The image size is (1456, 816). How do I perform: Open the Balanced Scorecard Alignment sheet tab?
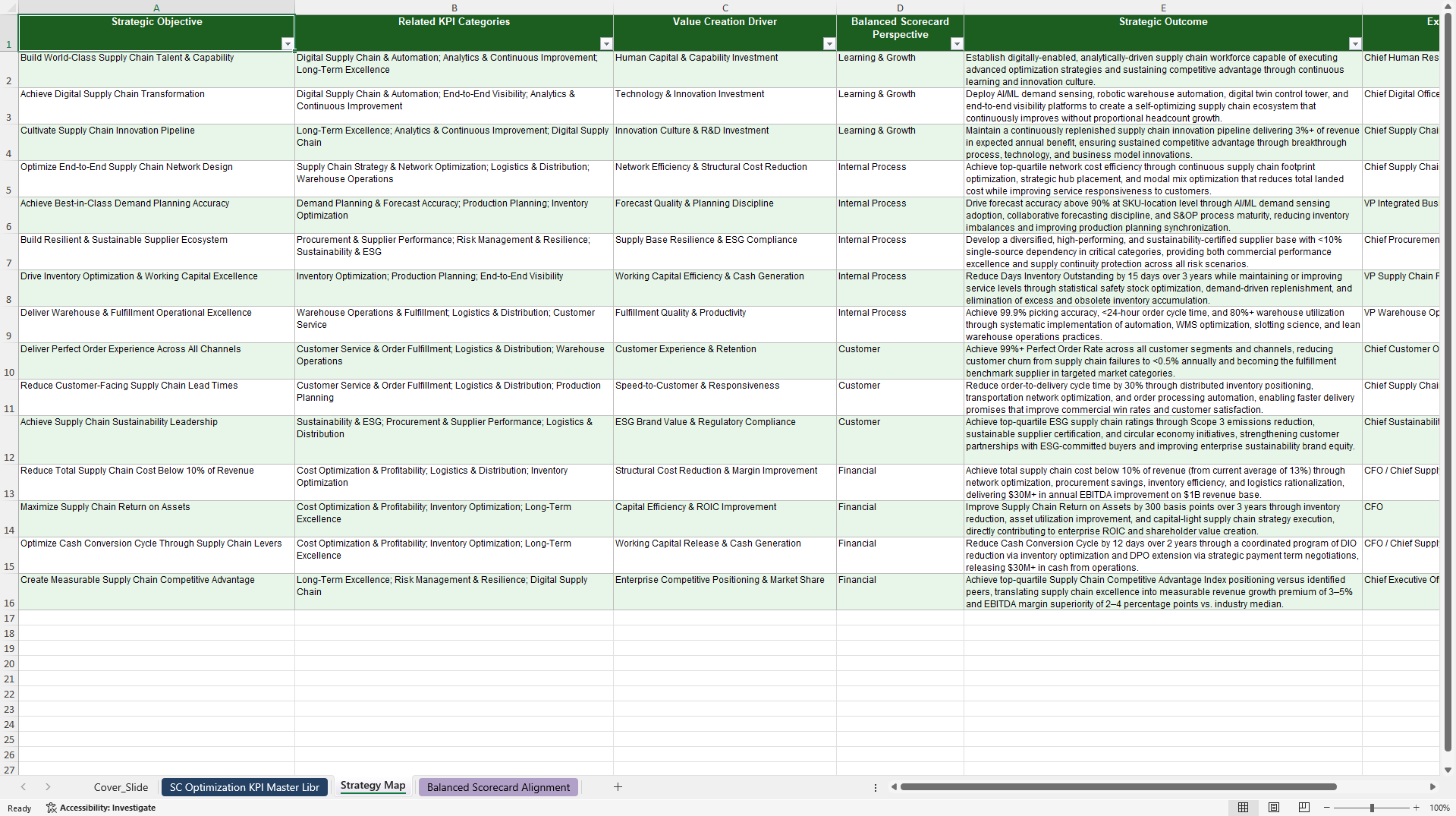point(498,787)
